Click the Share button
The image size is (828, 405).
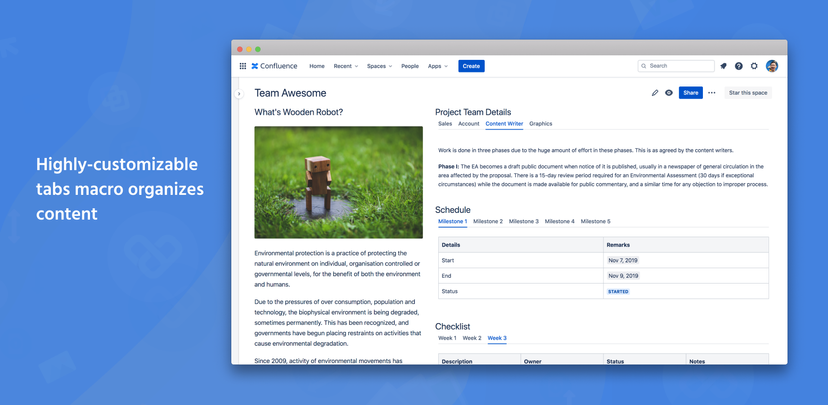691,93
